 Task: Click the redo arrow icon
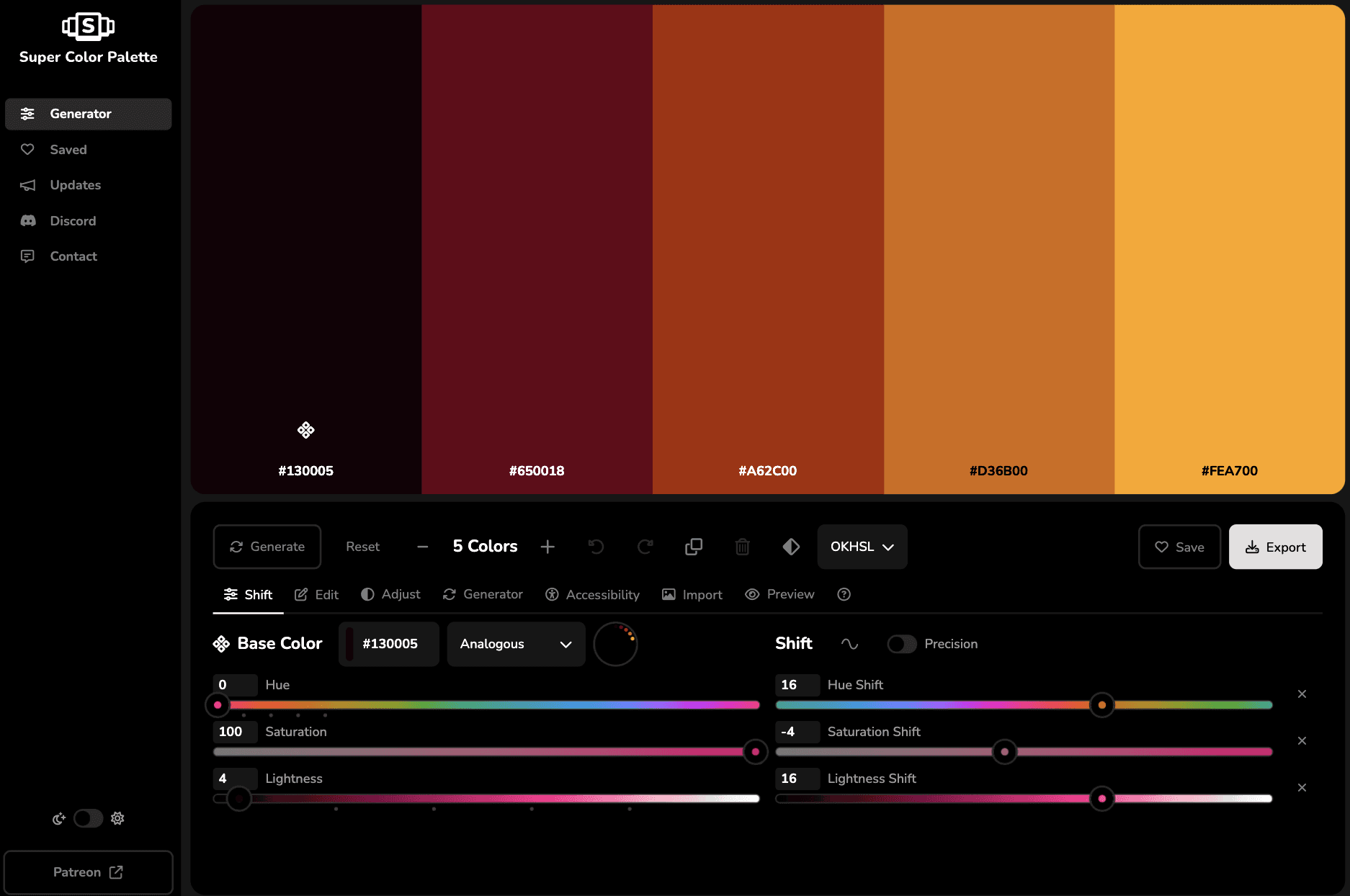point(645,547)
